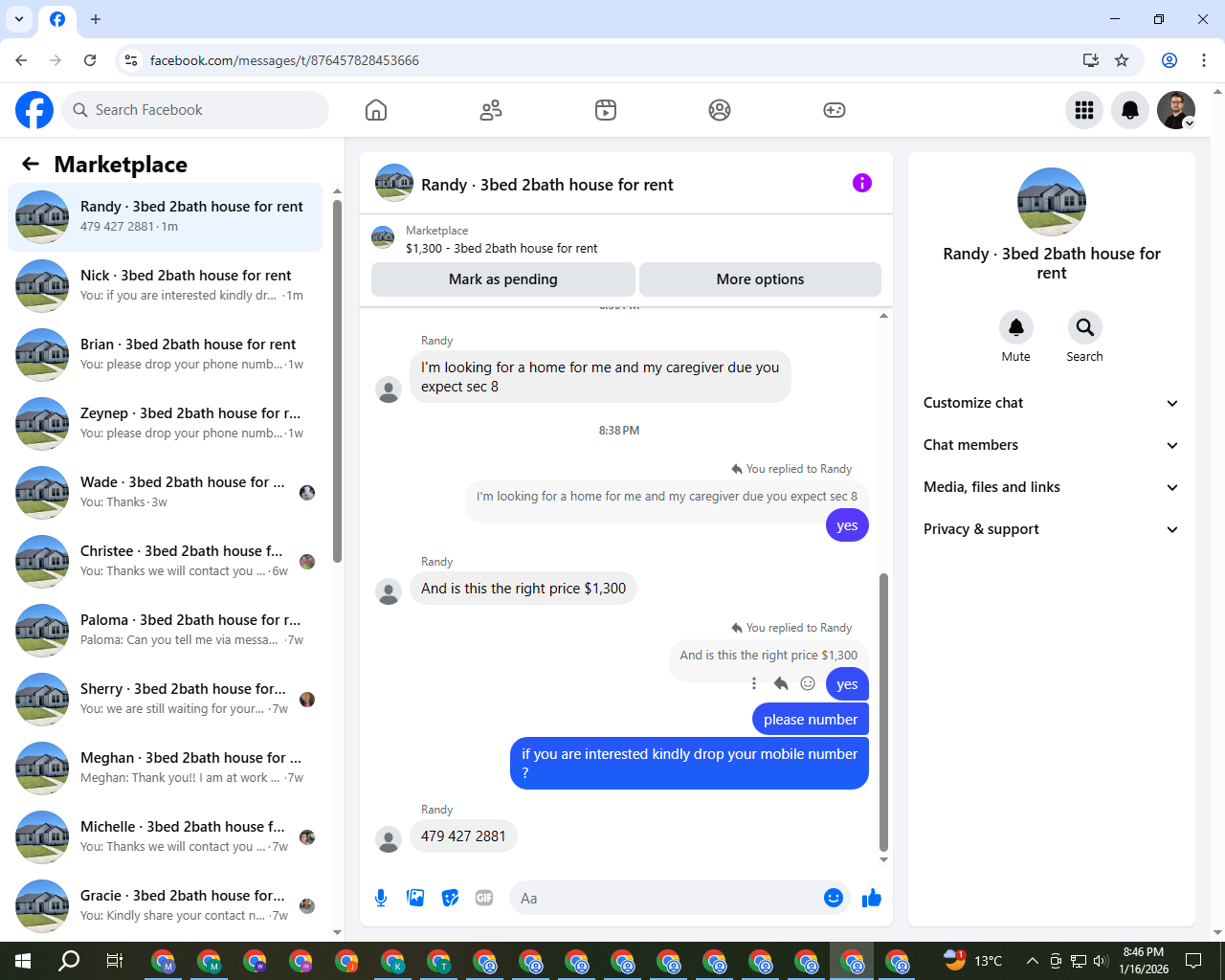Click More options button
The width and height of the screenshot is (1225, 980).
point(760,279)
